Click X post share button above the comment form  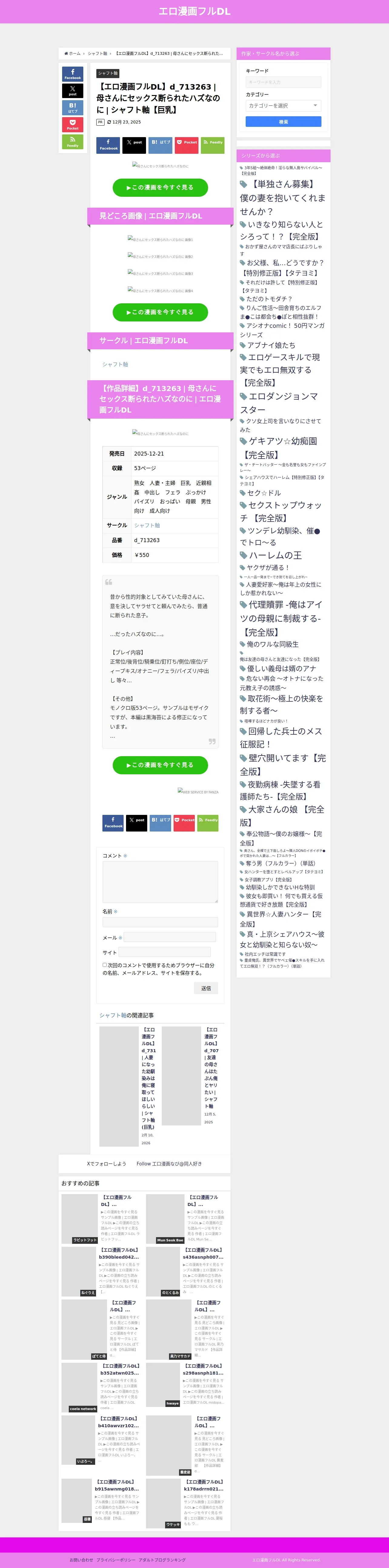coord(136,822)
